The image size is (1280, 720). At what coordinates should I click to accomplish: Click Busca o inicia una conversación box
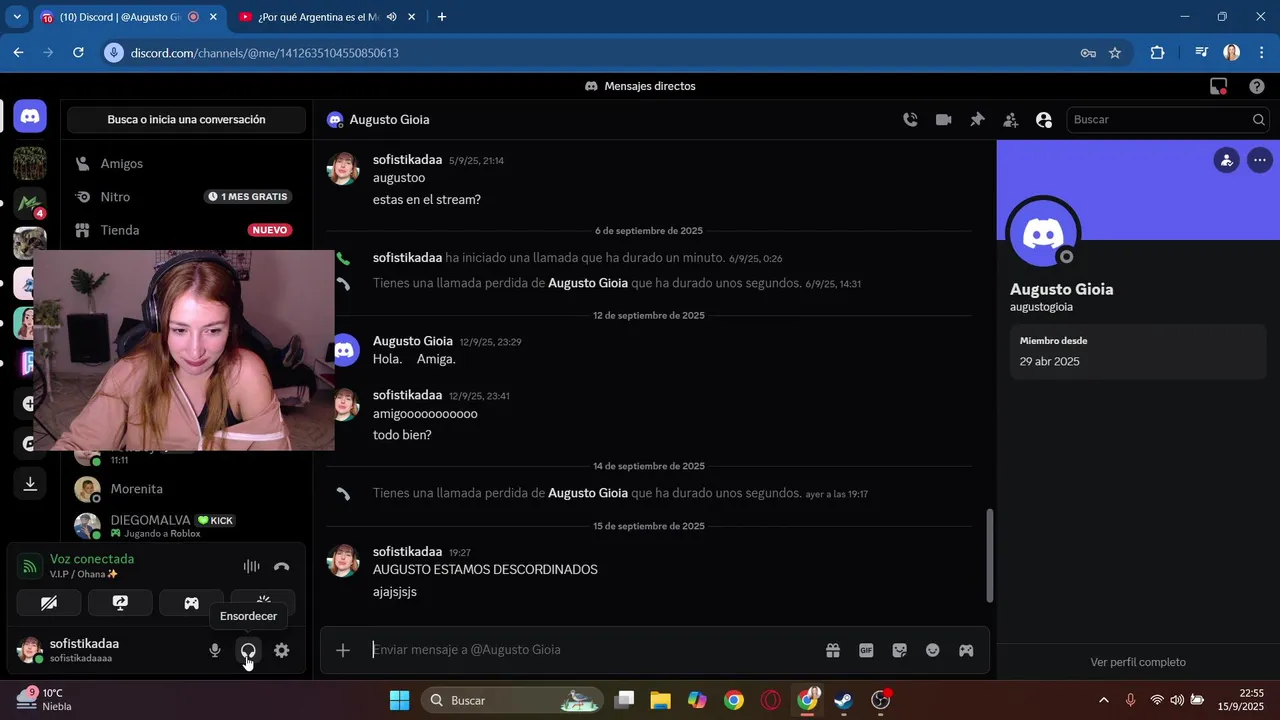tap(186, 120)
